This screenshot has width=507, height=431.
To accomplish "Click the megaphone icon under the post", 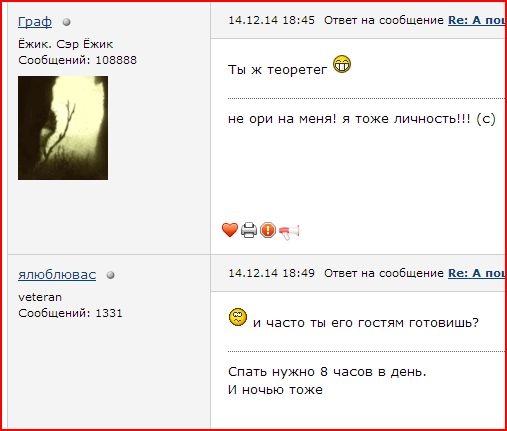I will point(289,232).
